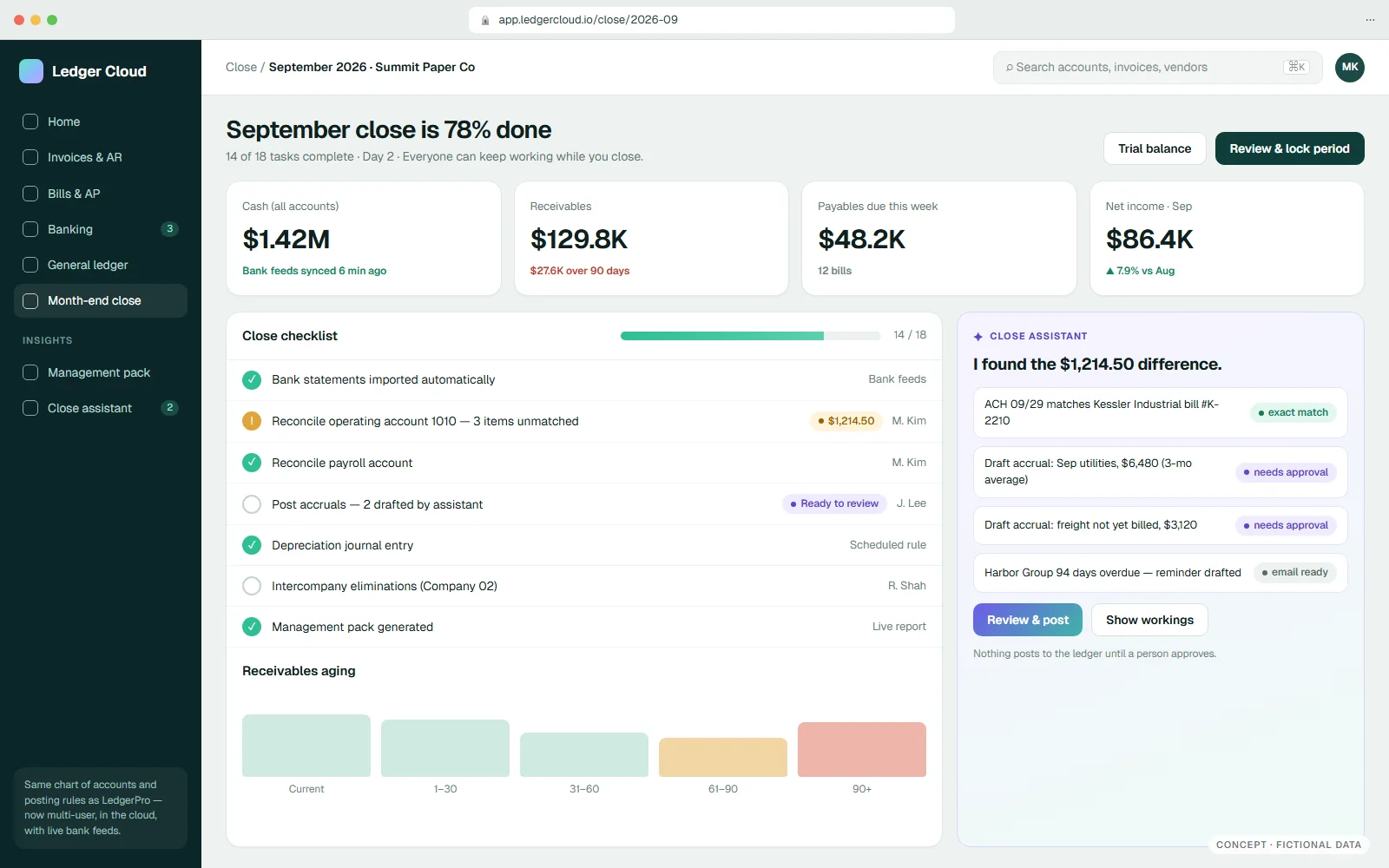Open Close assistant under Insights
1389x868 pixels.
101,408
